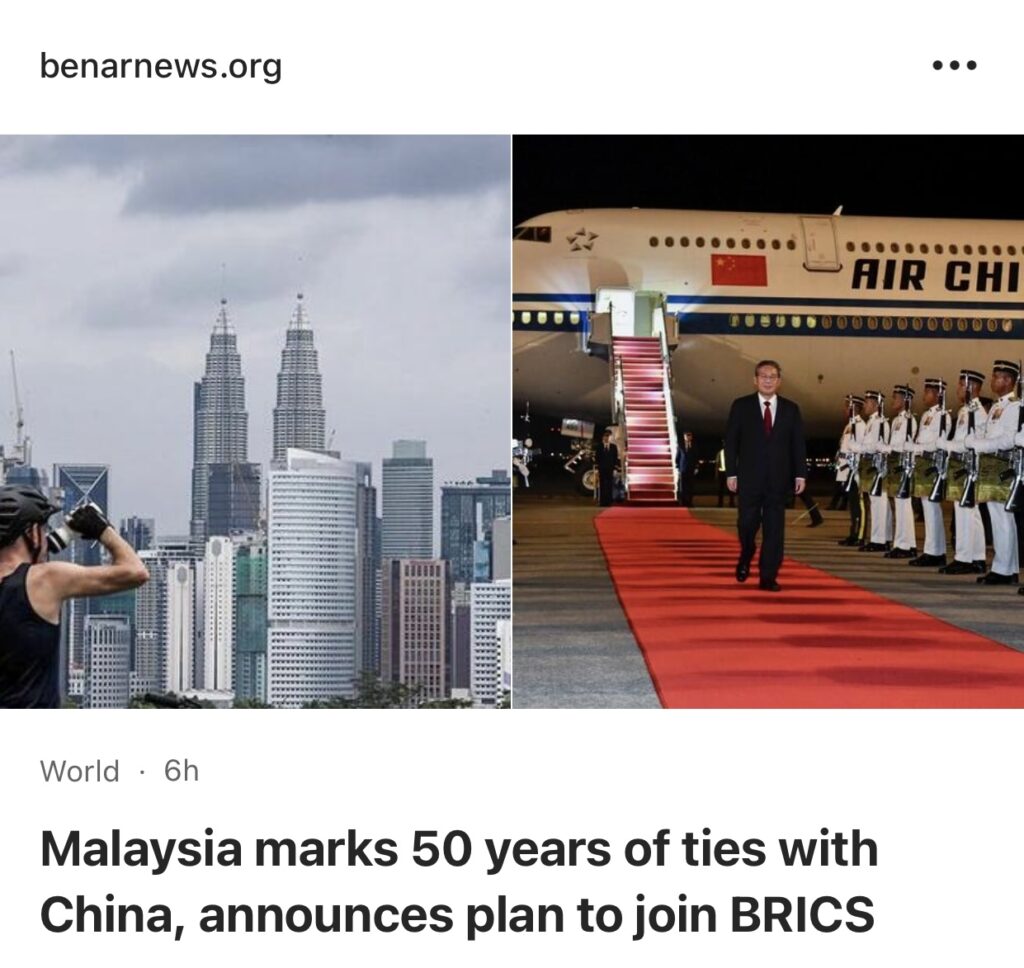Screen dimensions: 1024x968
Task: Click the Star Alliance logo on the fuselage
Action: 581,240
